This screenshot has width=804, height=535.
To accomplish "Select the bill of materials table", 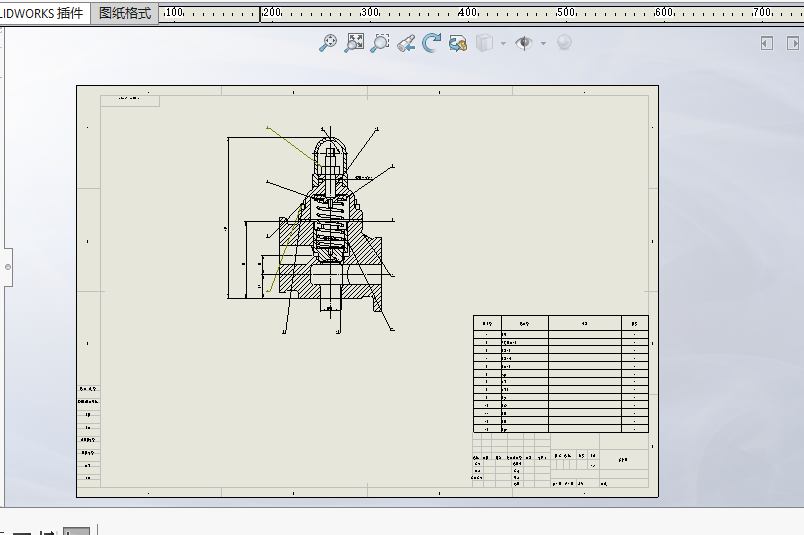I will [560, 374].
